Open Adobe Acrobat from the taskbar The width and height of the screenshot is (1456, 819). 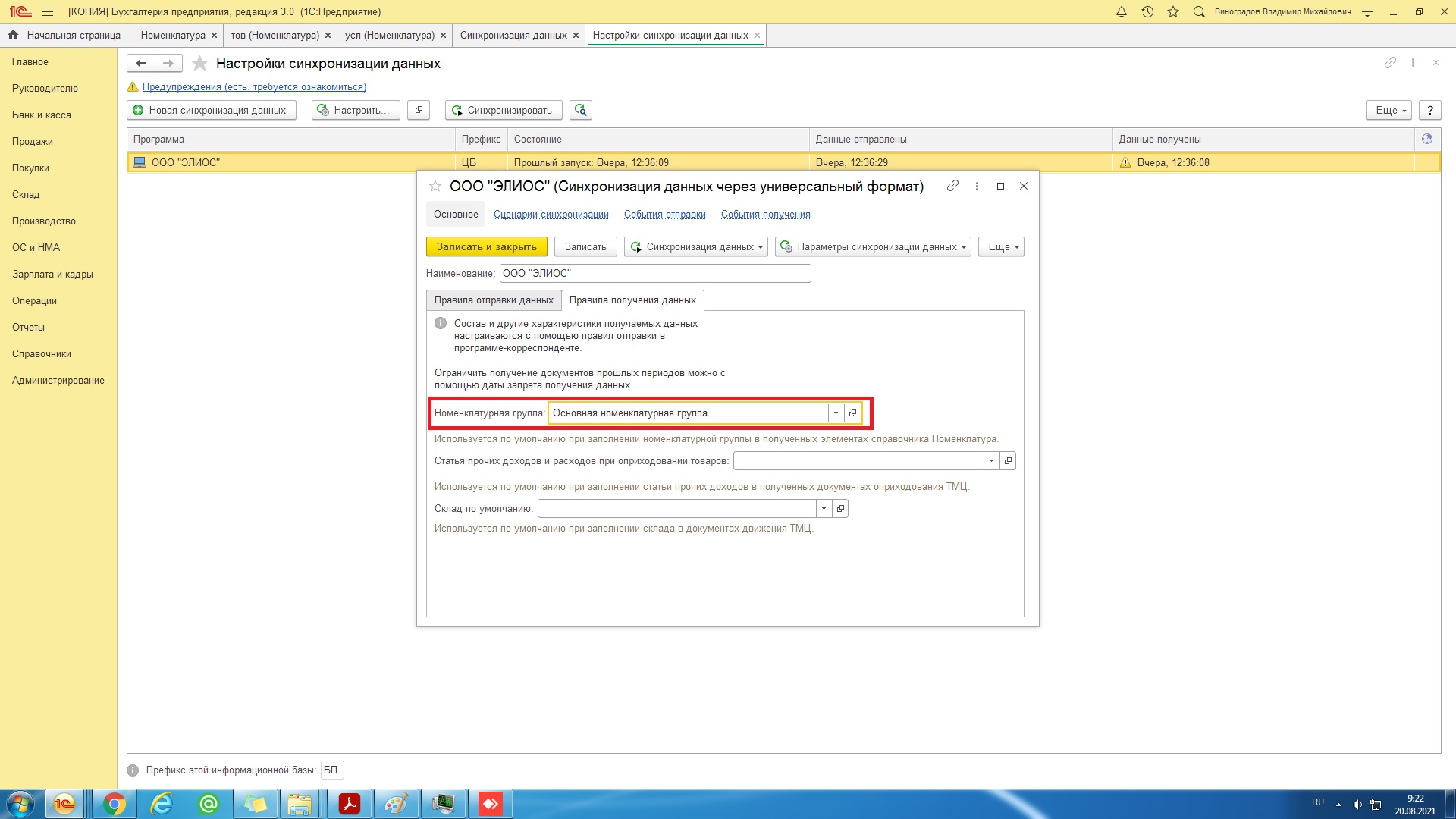350,804
